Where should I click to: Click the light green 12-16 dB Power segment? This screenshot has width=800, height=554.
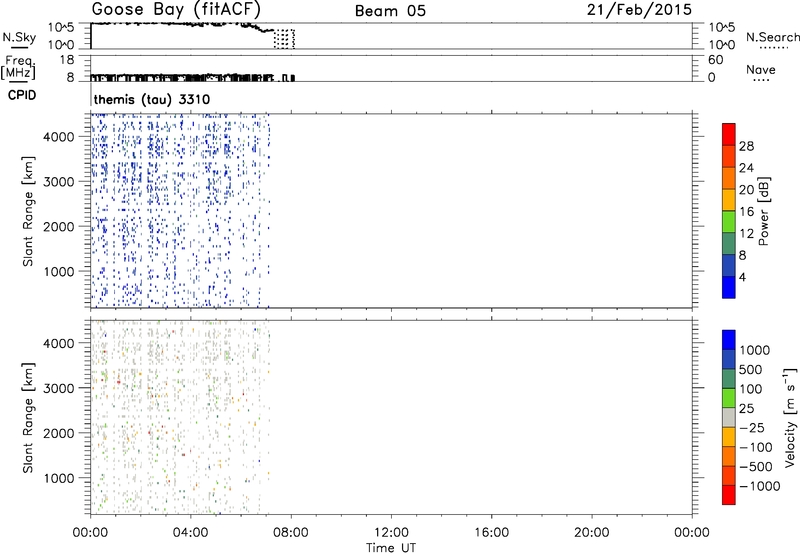729,221
